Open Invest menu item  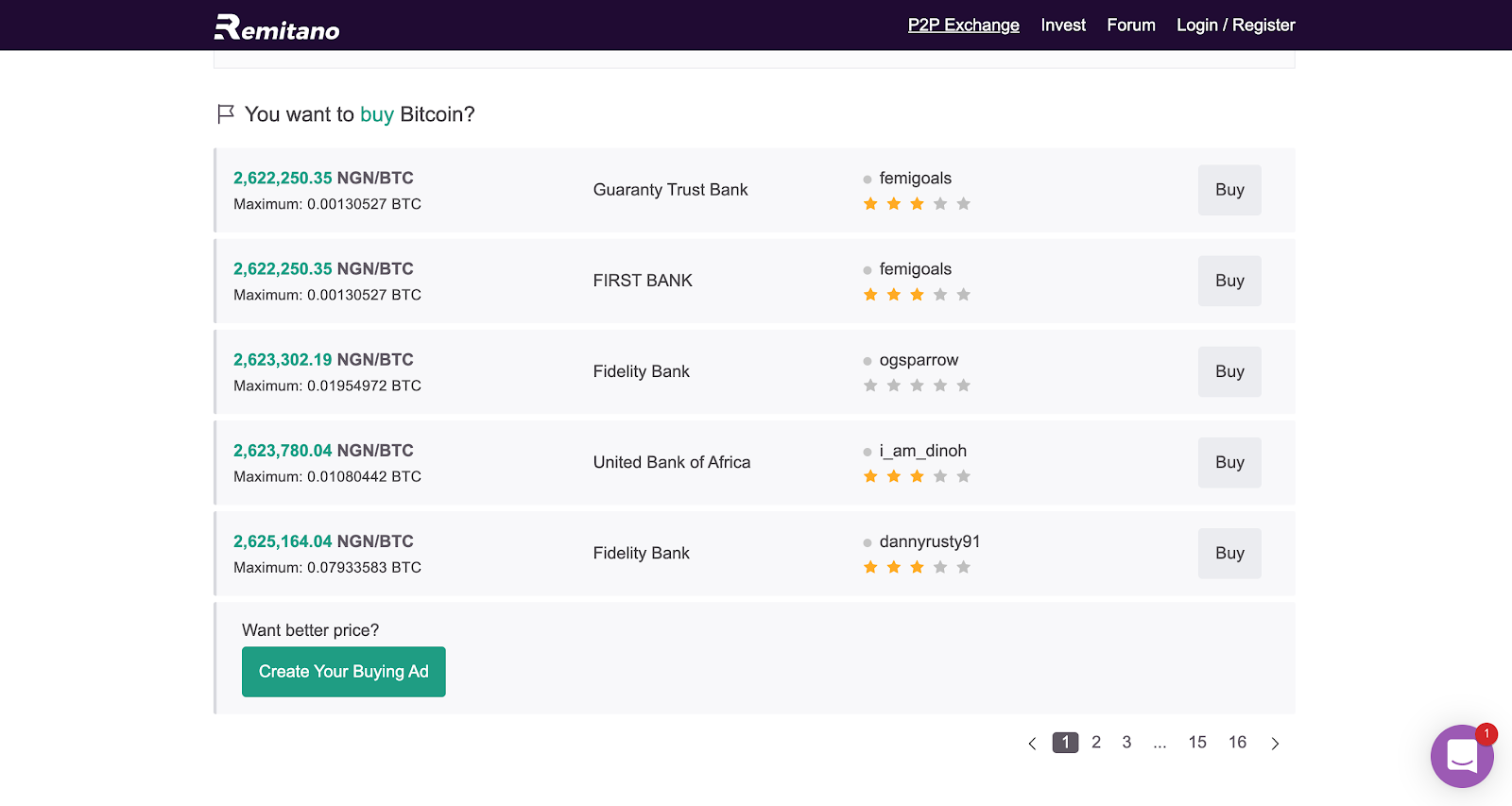pyautogui.click(x=1063, y=26)
